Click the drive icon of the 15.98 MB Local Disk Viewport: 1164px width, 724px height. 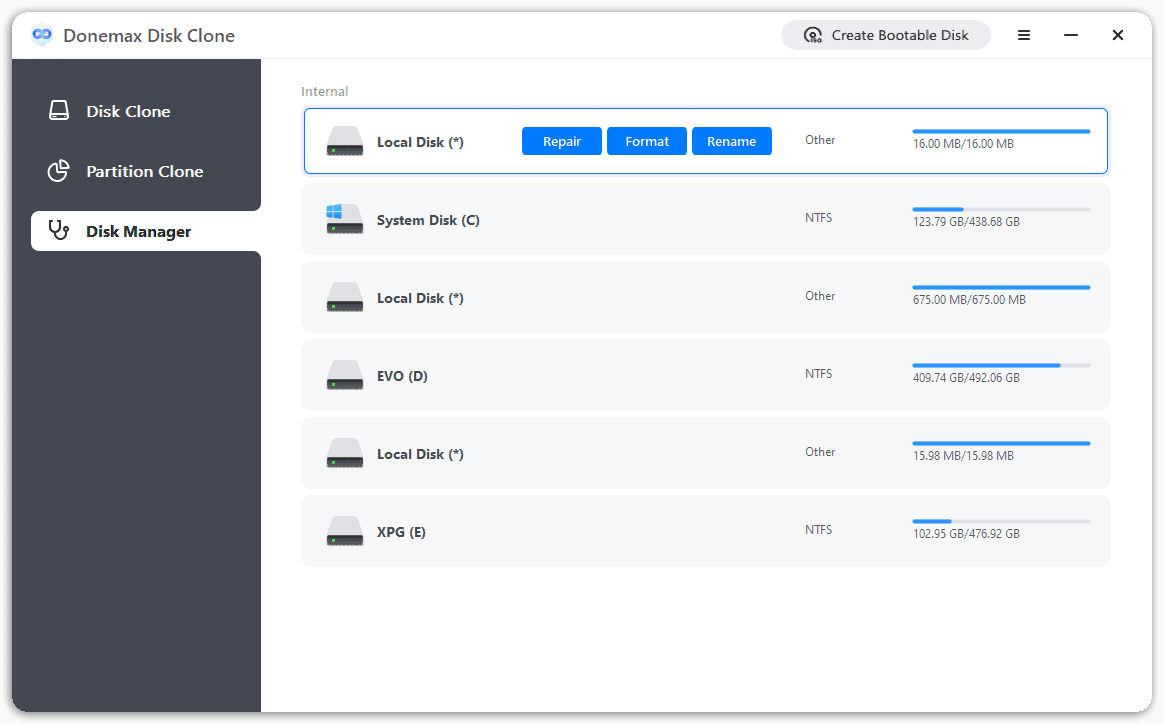point(345,453)
